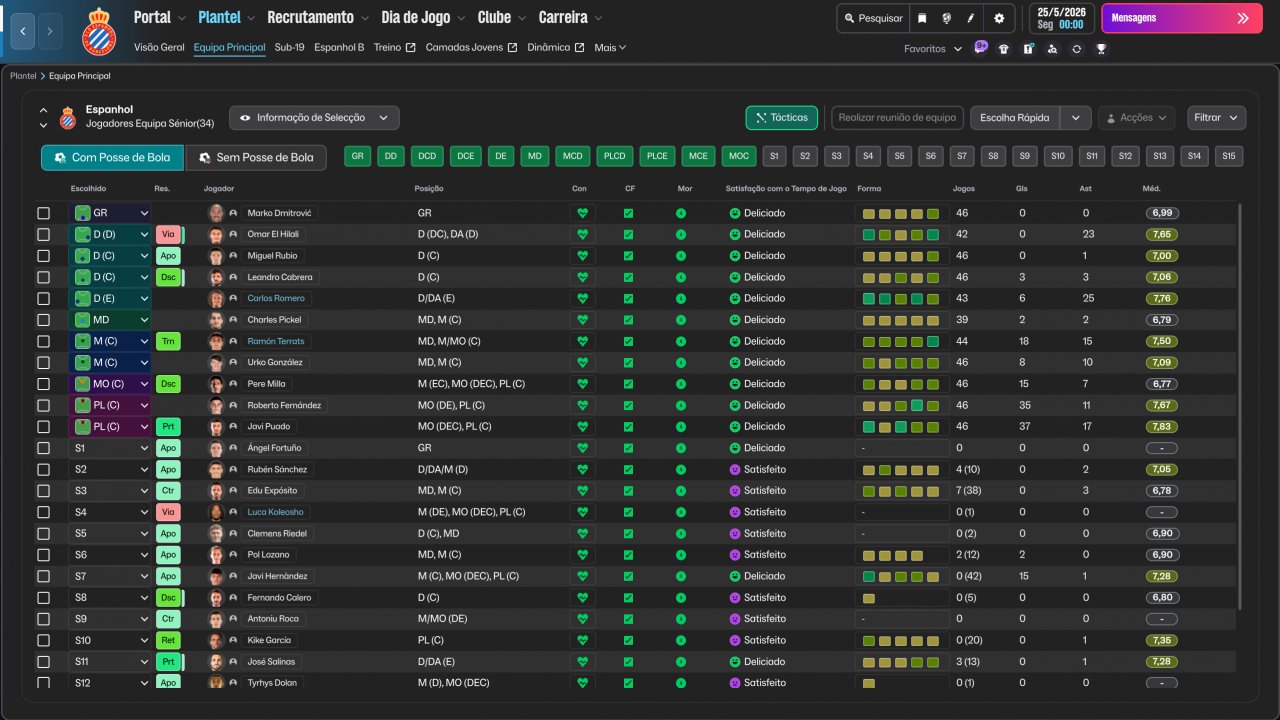This screenshot has height=720, width=1280.
Task: Click the pencil edit icon
Action: pyautogui.click(x=971, y=18)
